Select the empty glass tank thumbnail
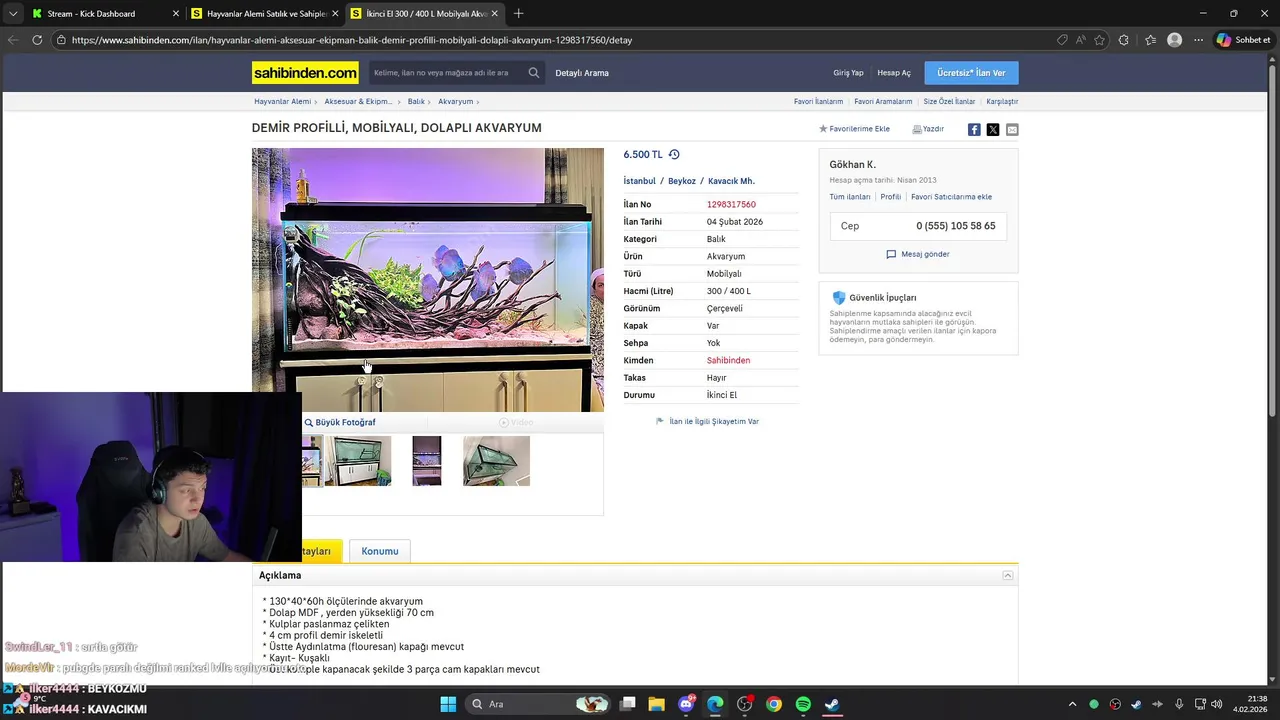This screenshot has height=720, width=1280. [x=496, y=461]
